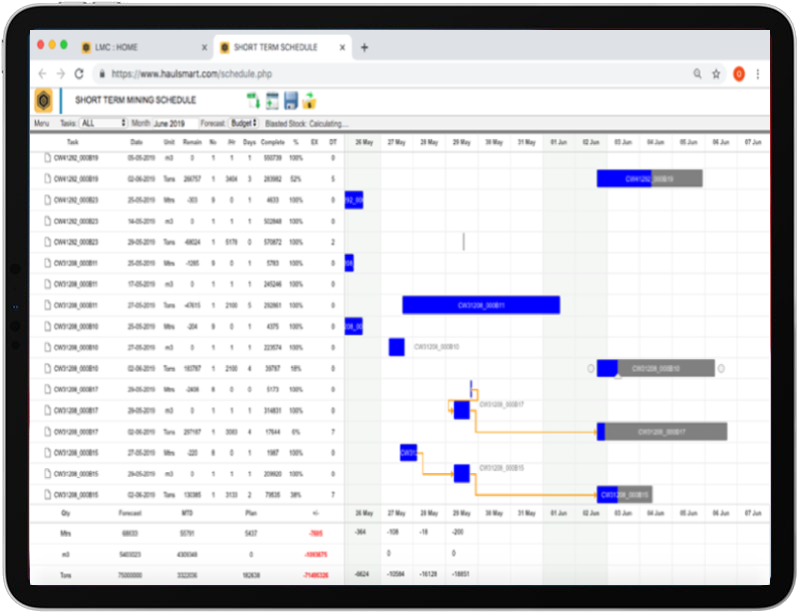Image resolution: width=800 pixels, height=615 pixels.
Task: Open the Forecast Budget dropdown
Action: [x=244, y=124]
